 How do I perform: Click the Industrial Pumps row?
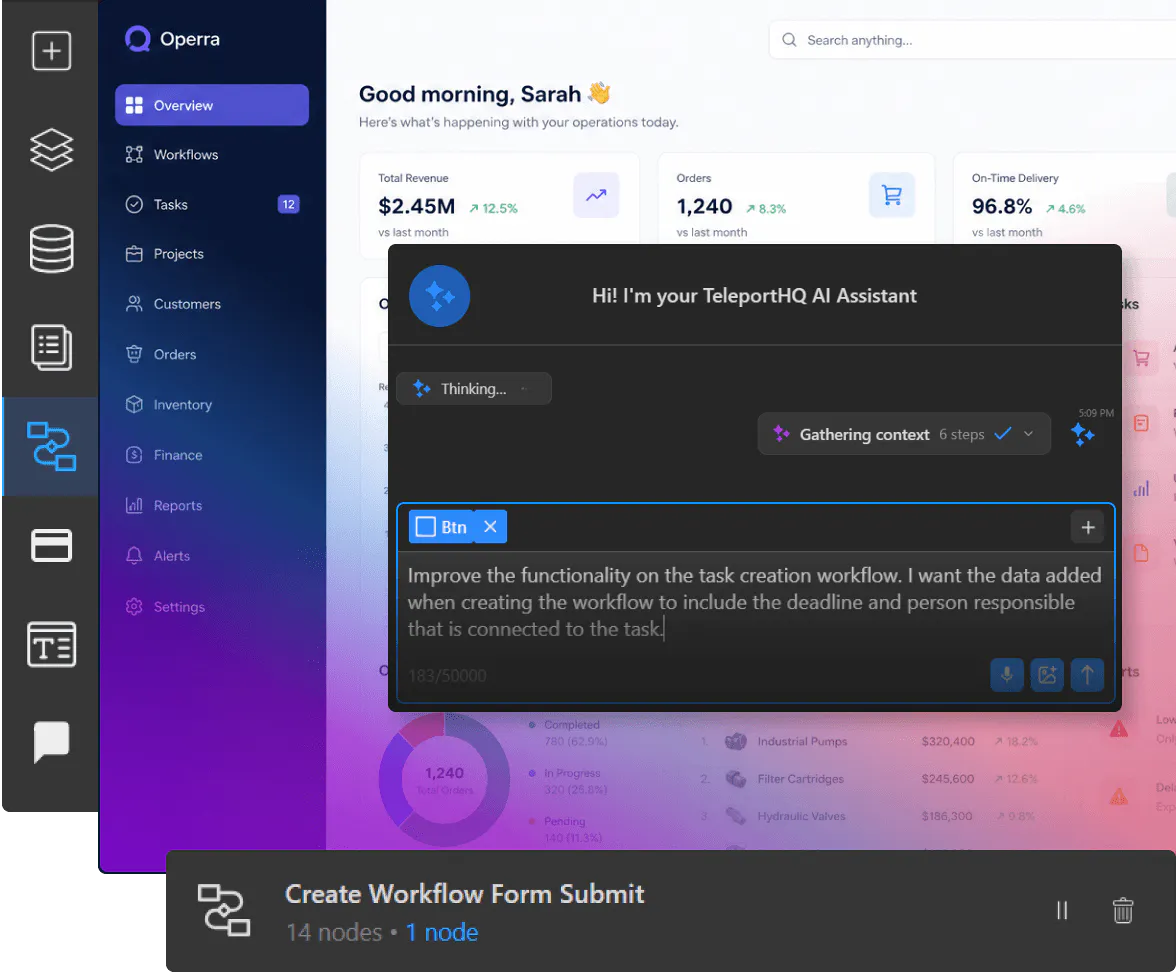point(868,741)
